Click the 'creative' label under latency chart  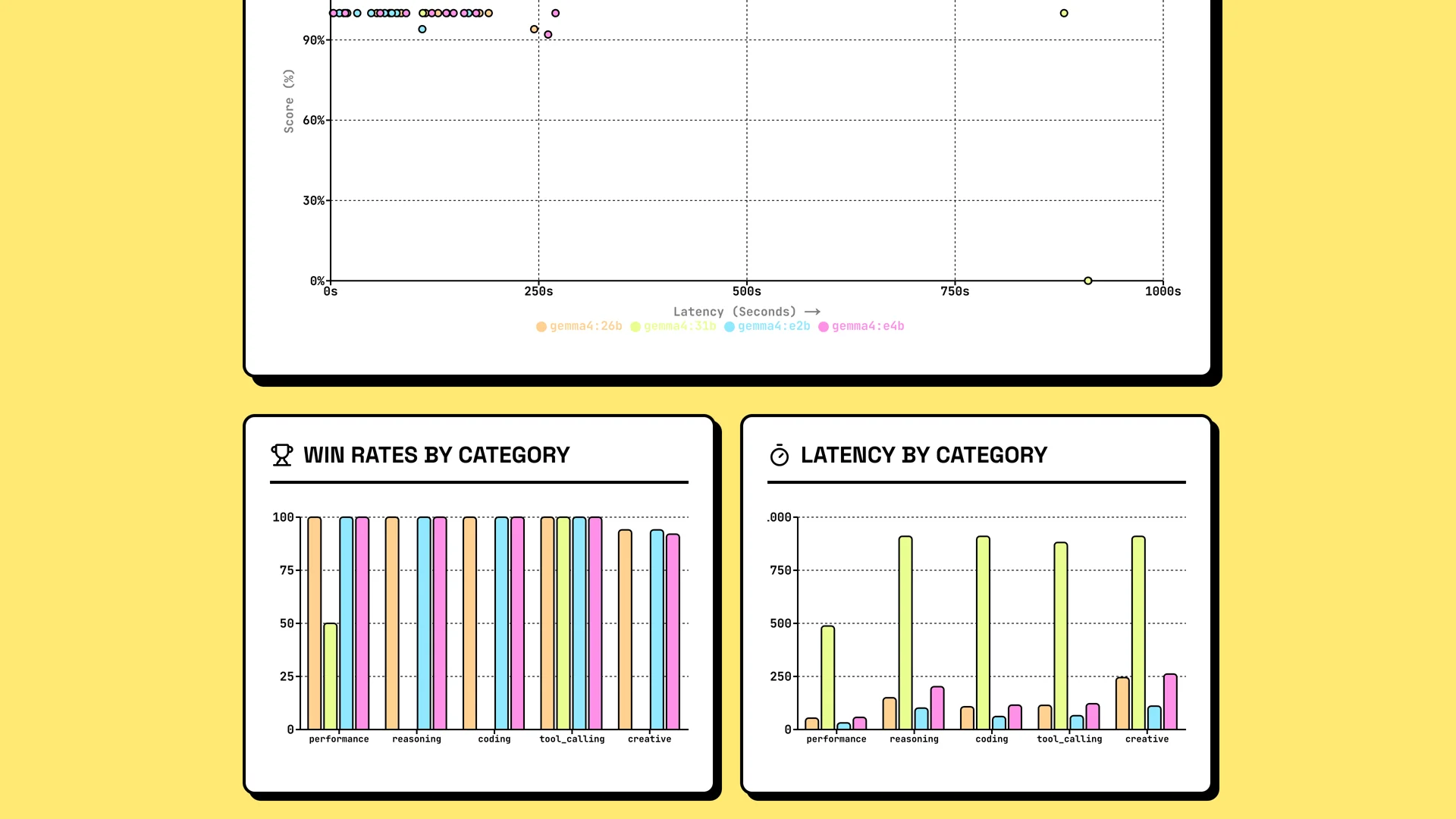coord(1147,739)
